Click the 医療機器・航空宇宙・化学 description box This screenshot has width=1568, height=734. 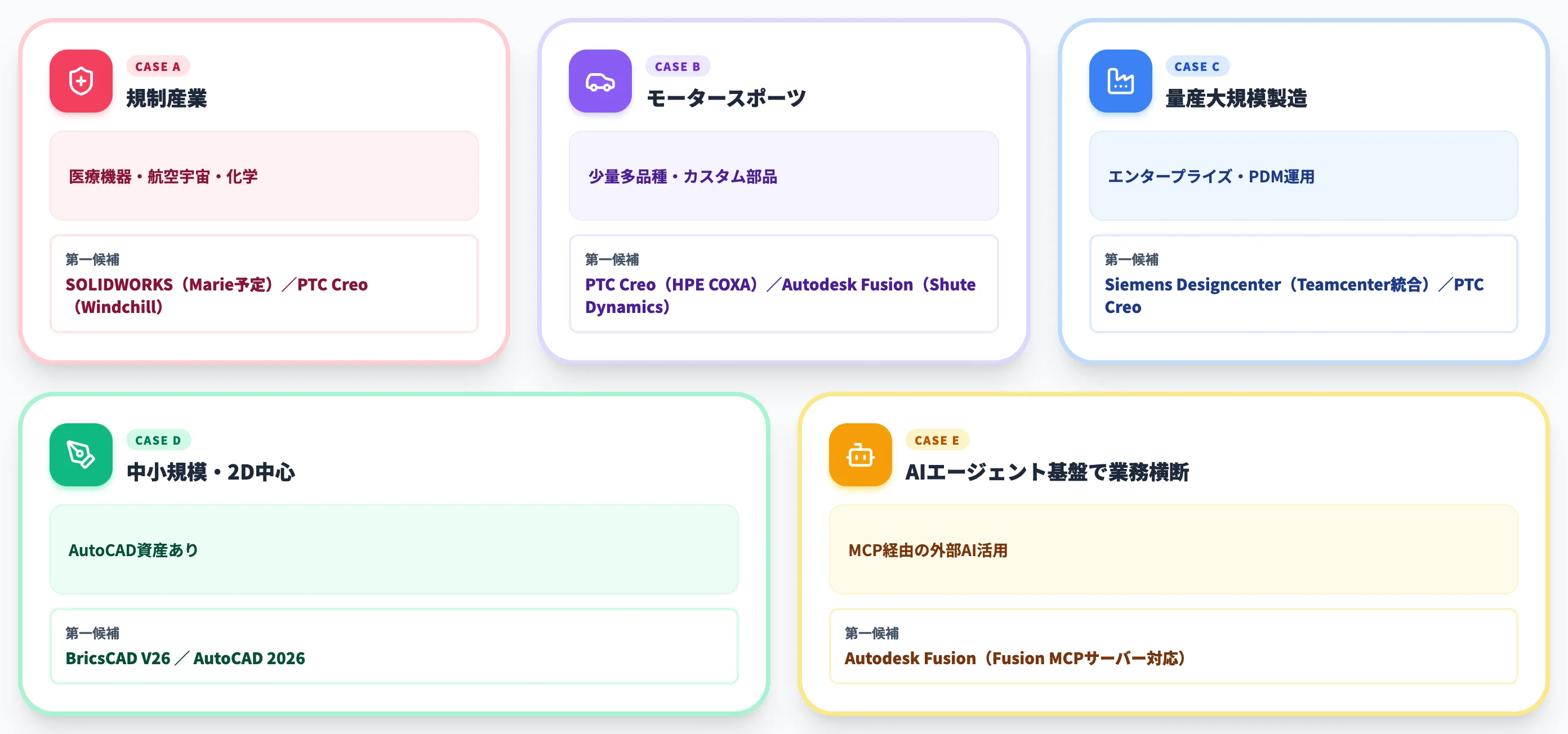point(264,176)
